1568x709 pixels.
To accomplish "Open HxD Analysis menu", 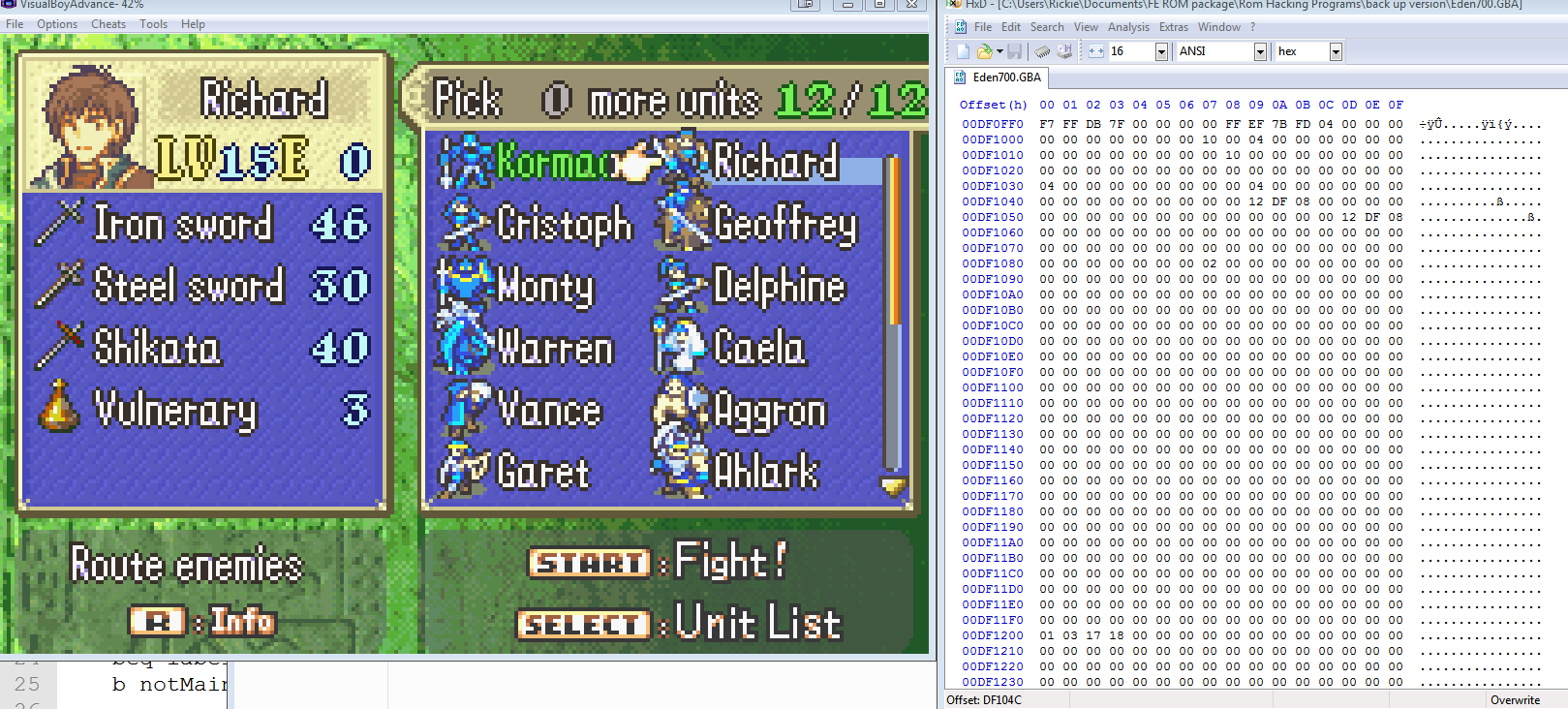I will pos(1128,27).
